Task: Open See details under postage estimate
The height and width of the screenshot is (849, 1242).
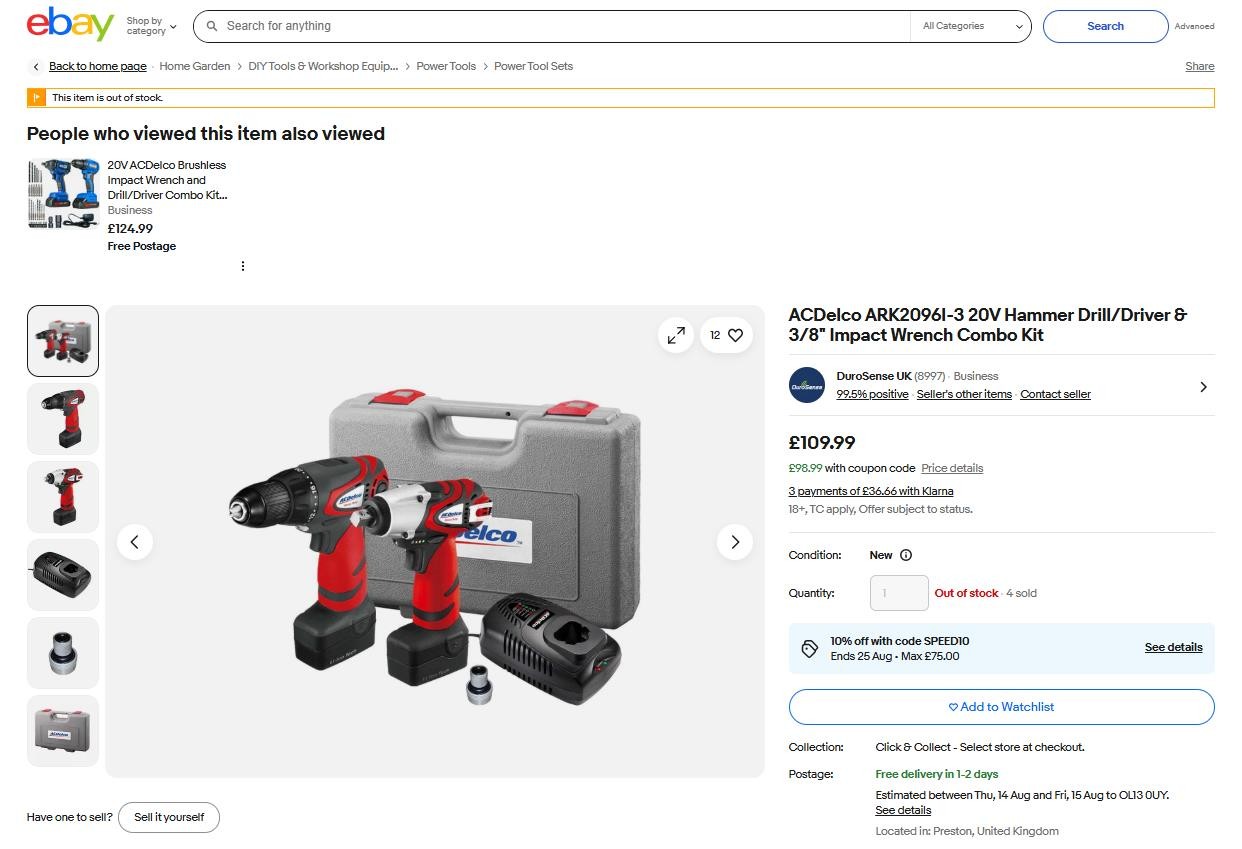Action: pos(903,810)
